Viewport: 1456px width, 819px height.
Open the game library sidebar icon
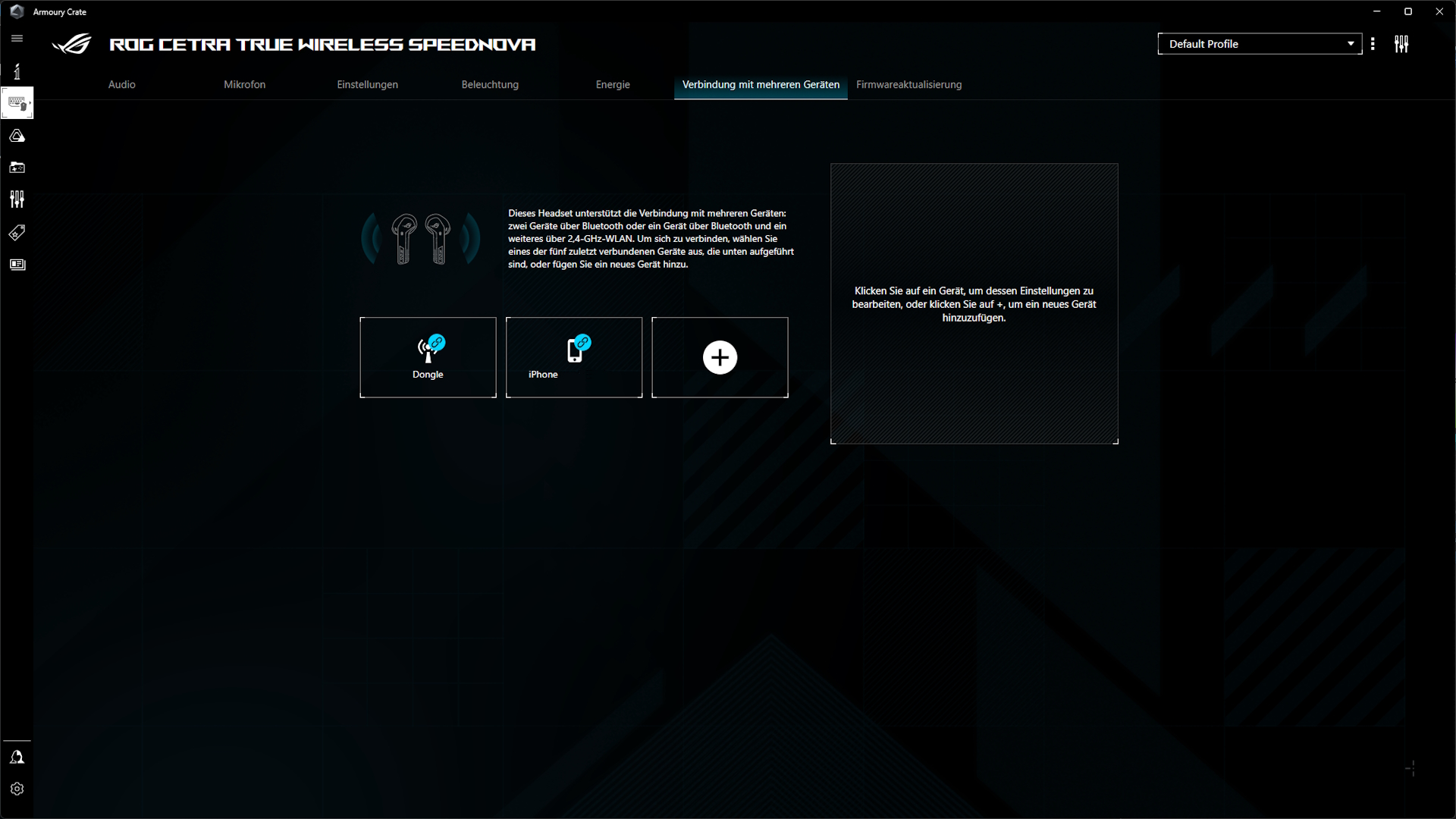pos(17,168)
